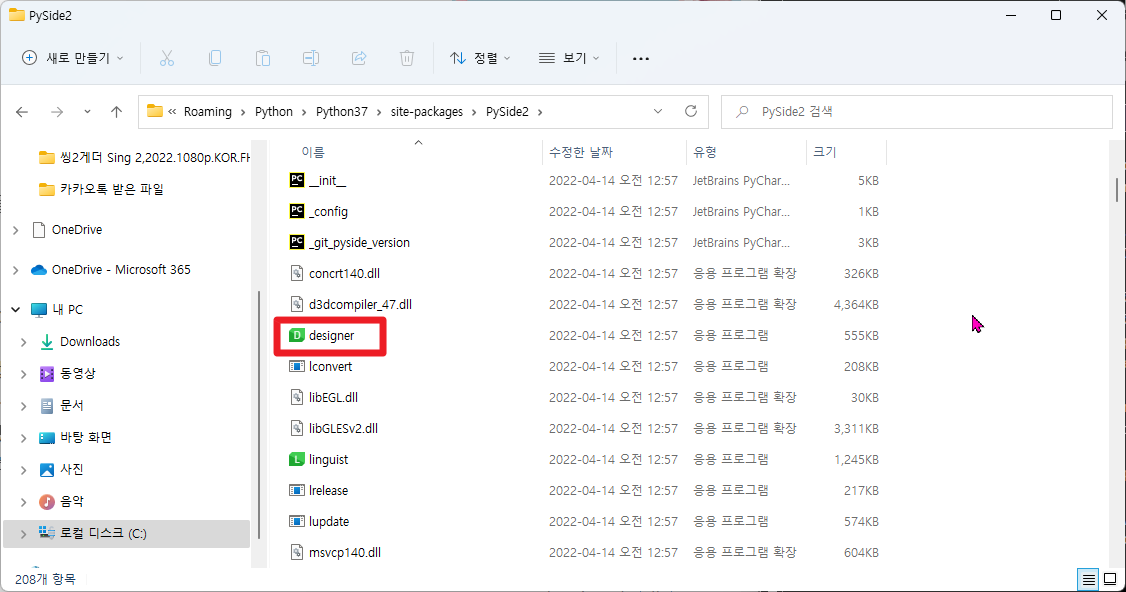The image size is (1126, 592).
Task: Click the Downloads arrow icon in sidebar
Action: (x=47, y=342)
